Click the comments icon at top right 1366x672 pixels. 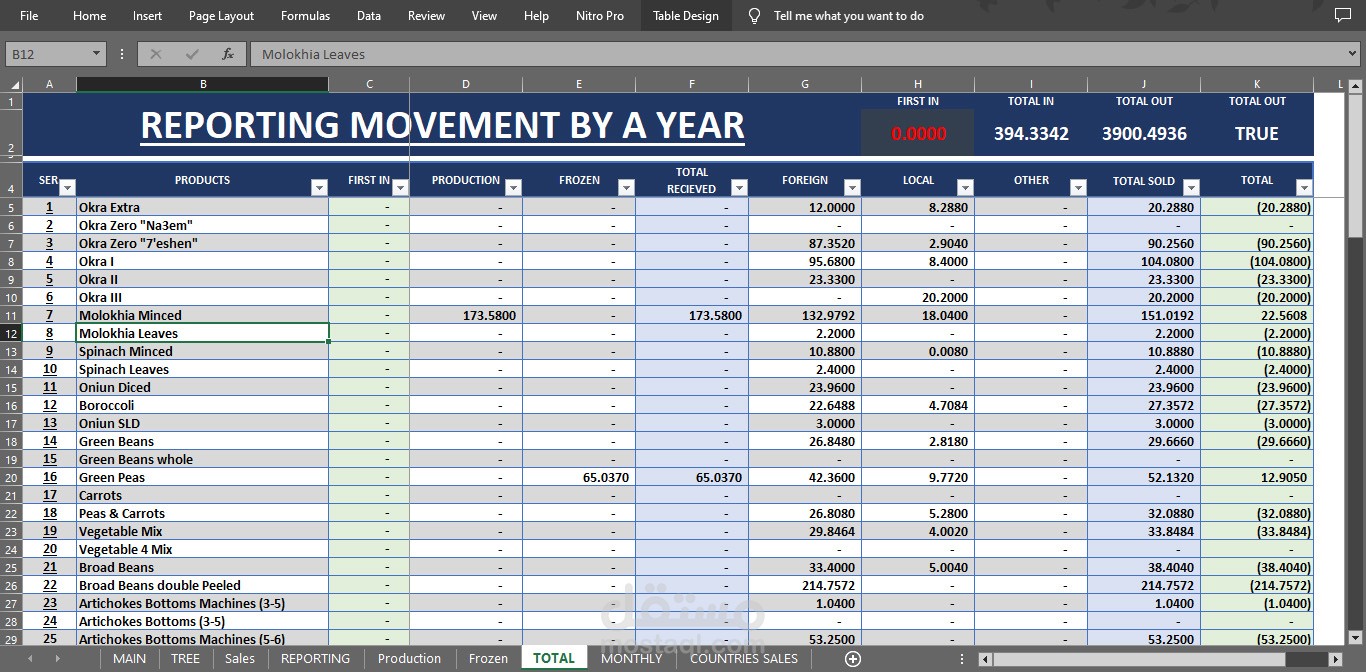click(x=1342, y=16)
